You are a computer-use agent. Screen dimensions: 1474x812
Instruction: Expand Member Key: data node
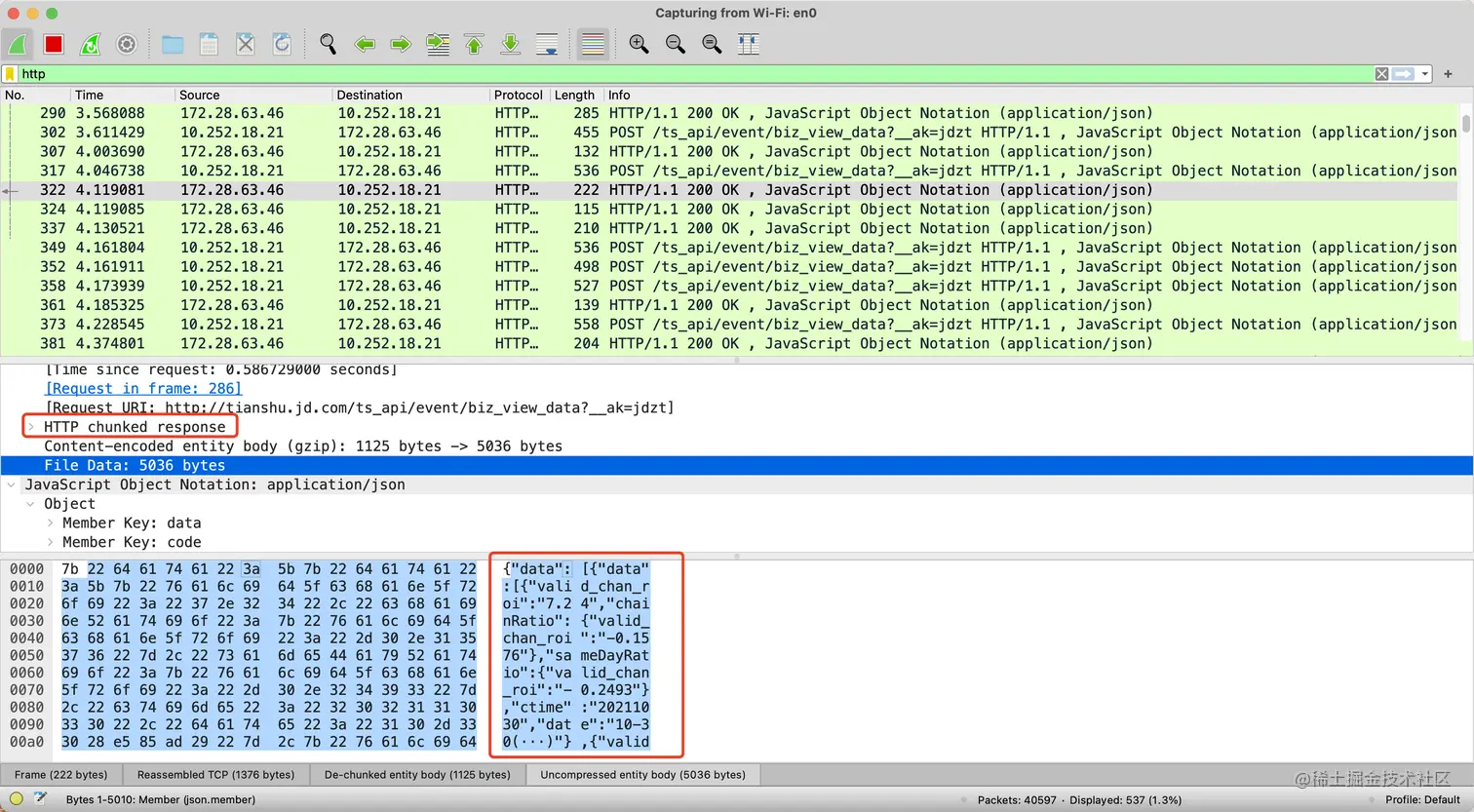[50, 523]
